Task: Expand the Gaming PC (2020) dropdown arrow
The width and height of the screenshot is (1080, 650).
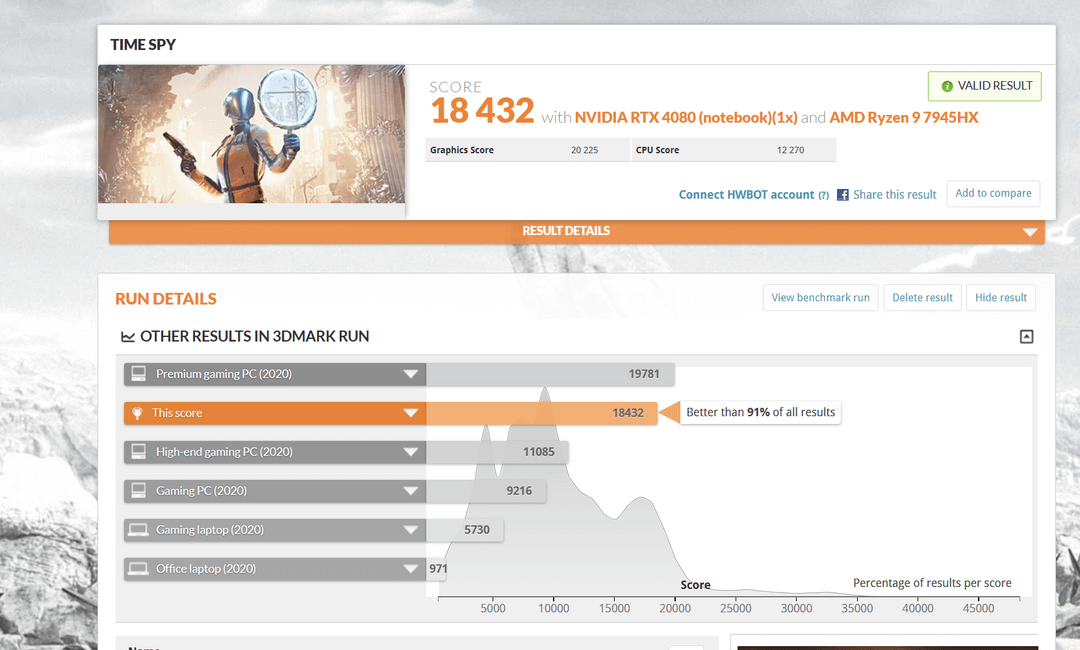Action: click(411, 491)
